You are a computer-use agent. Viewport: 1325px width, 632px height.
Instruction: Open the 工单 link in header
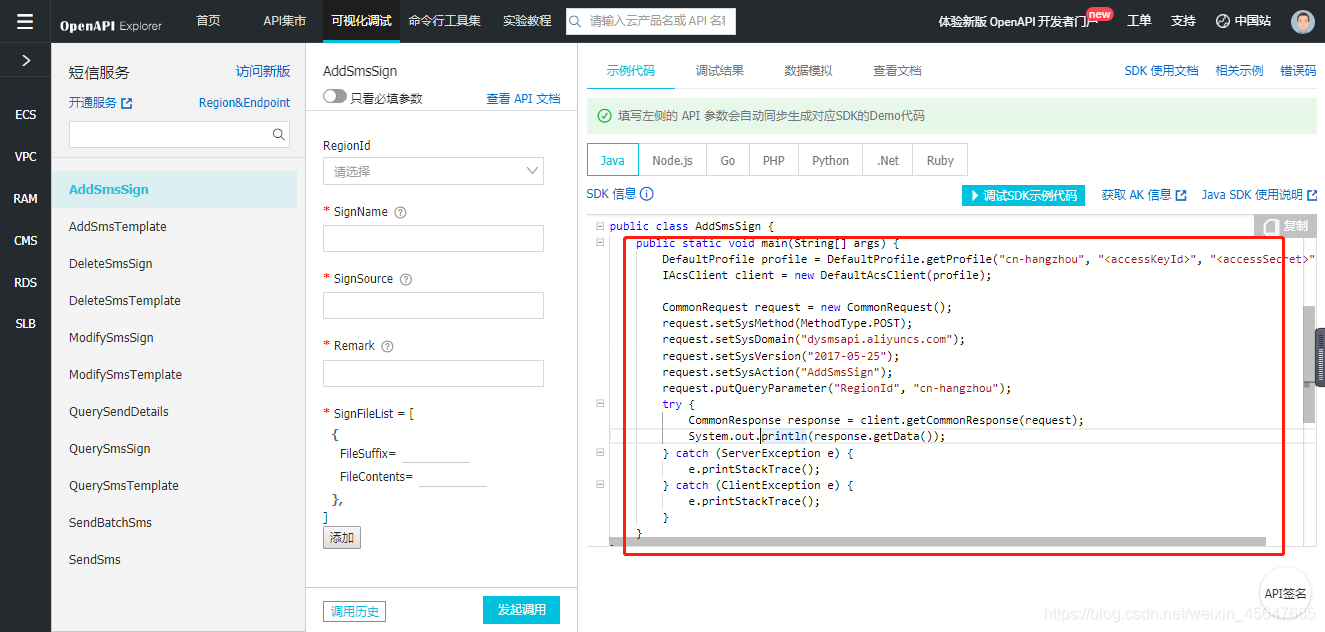pos(1139,21)
